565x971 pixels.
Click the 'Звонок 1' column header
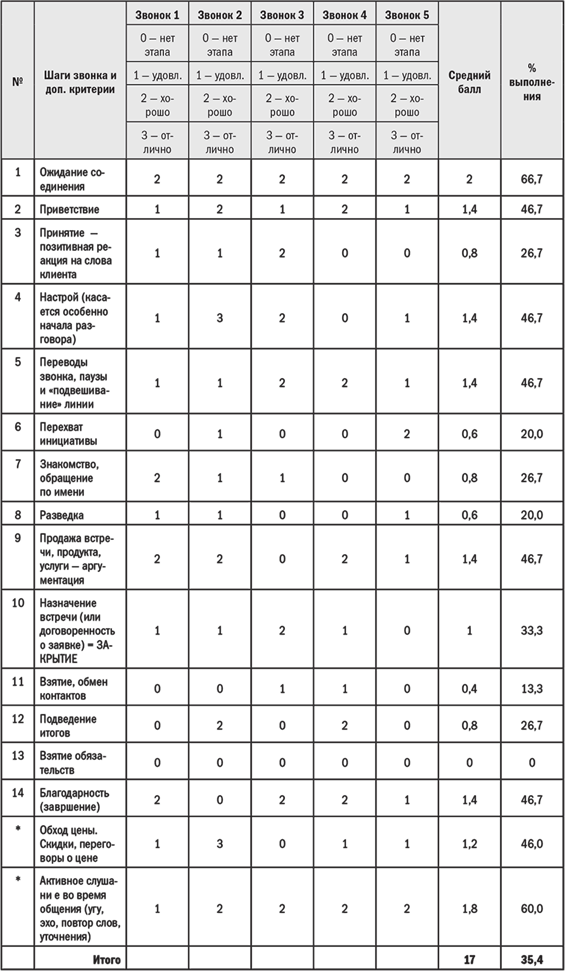click(x=157, y=13)
